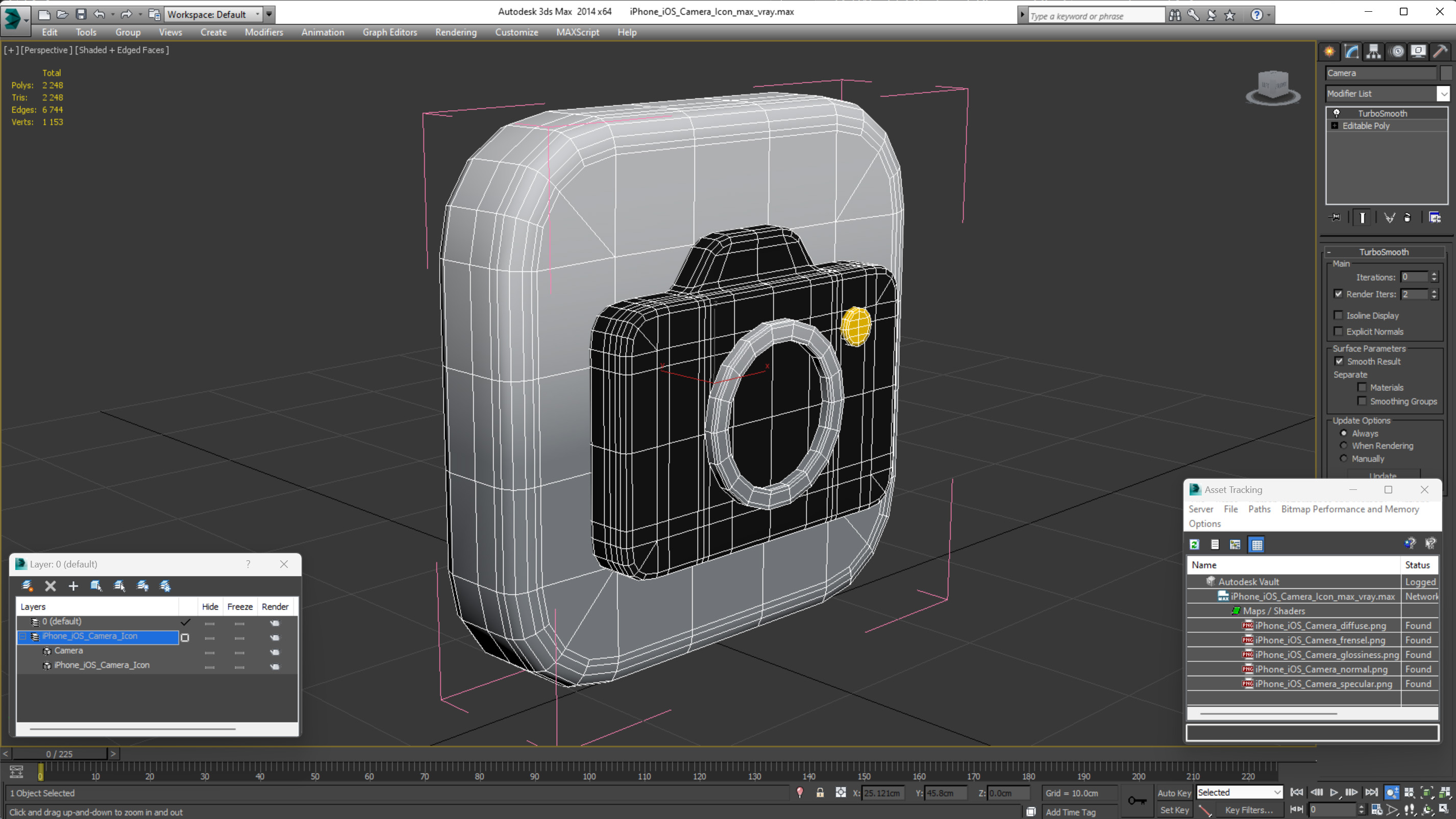Click Select Highlighted Objects icon in Layer dialog
This screenshot has width=1456, height=819.
pyautogui.click(x=96, y=586)
